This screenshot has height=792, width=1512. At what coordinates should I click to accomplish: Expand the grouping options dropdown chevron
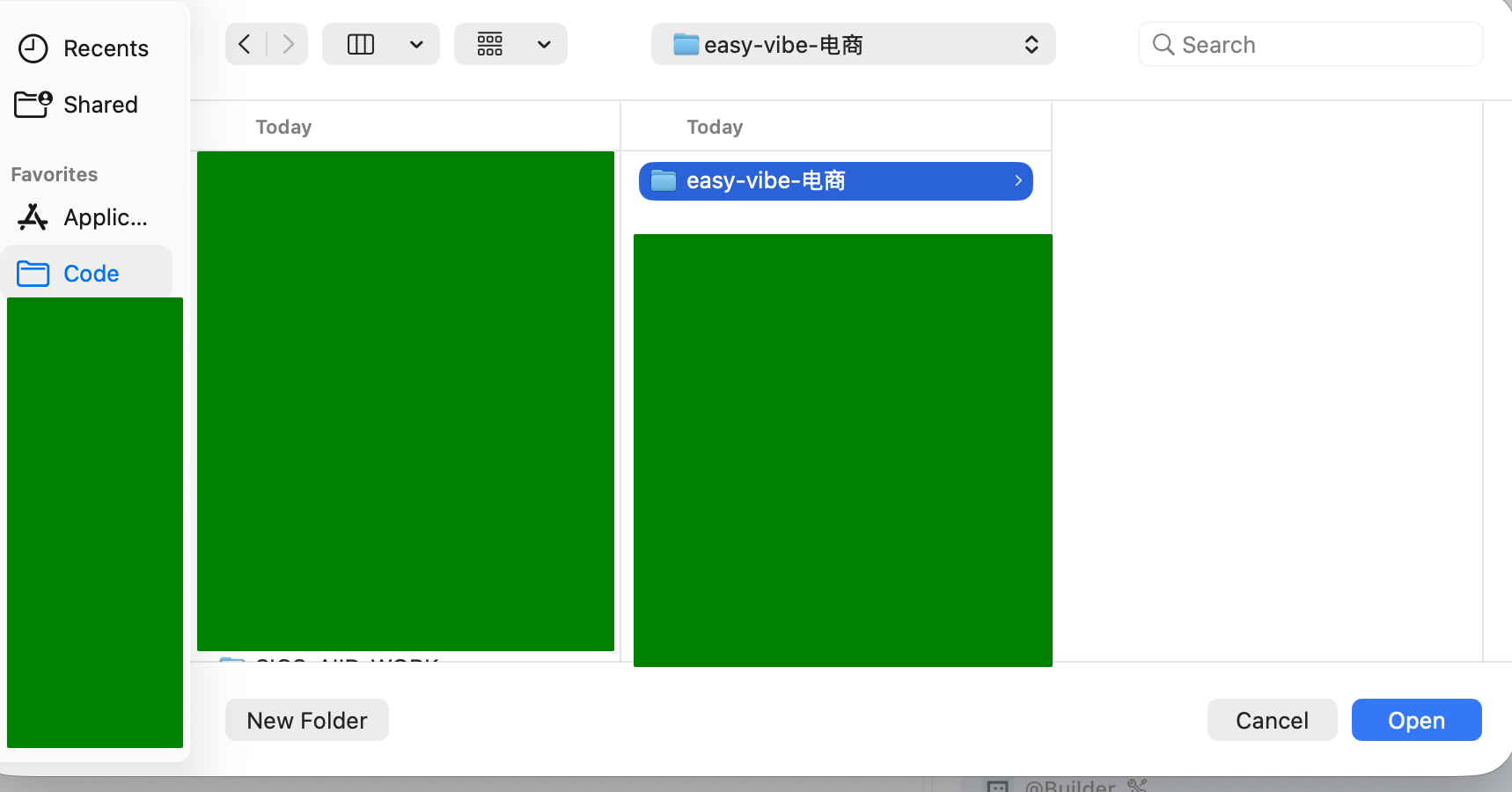[x=544, y=44]
